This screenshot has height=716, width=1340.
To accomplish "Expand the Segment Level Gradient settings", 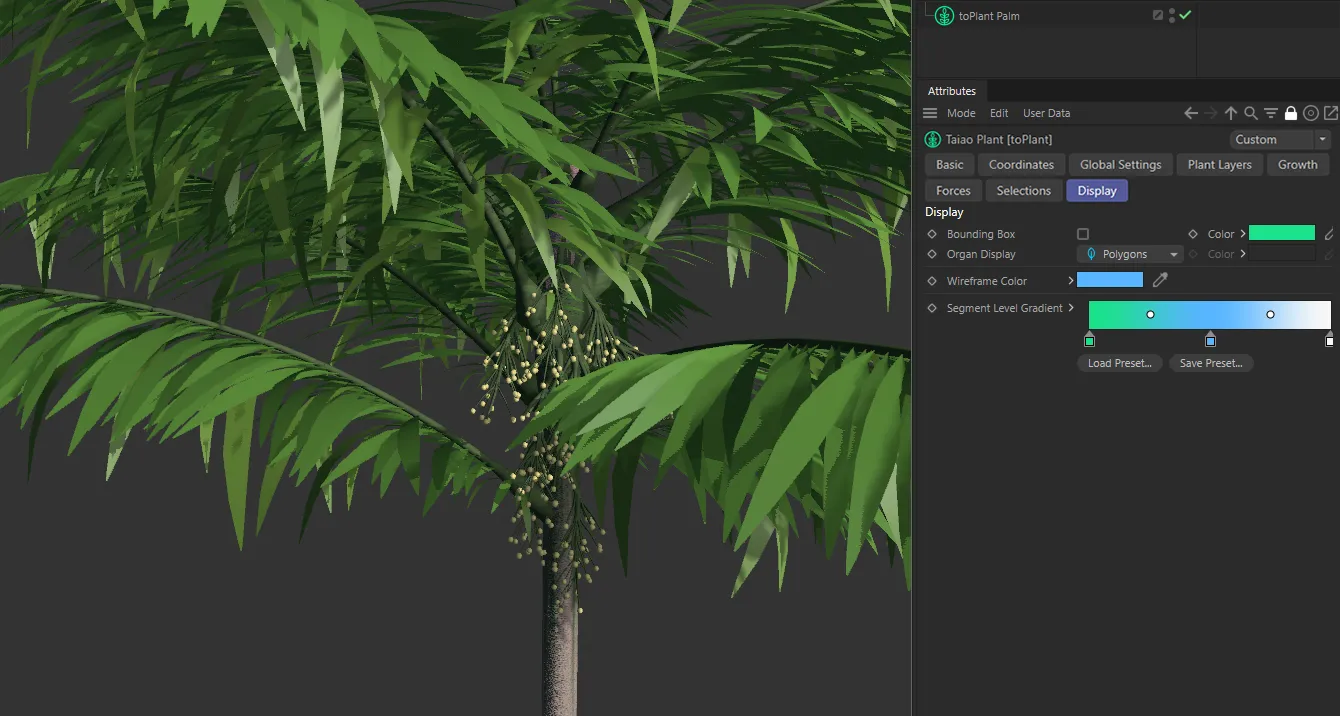I will point(1071,308).
